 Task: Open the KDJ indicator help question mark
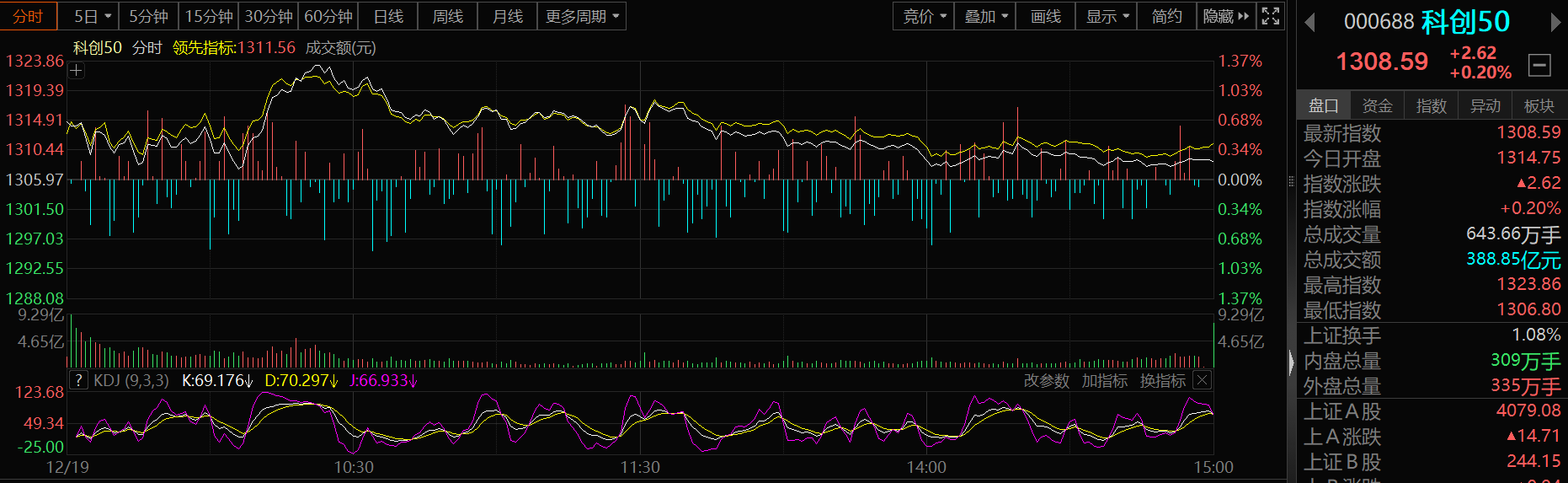[78, 380]
